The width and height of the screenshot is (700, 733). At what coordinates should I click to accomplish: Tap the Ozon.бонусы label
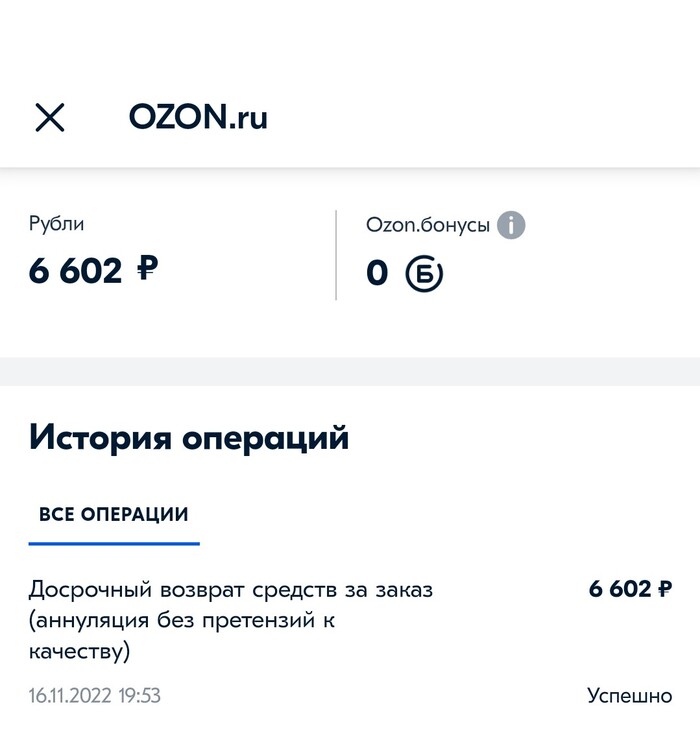(428, 225)
